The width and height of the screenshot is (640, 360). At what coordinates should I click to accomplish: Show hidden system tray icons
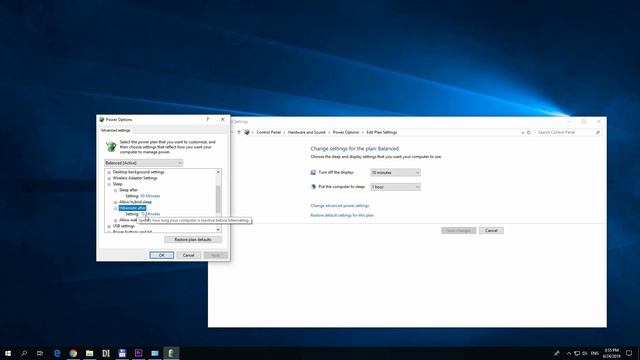coord(569,353)
